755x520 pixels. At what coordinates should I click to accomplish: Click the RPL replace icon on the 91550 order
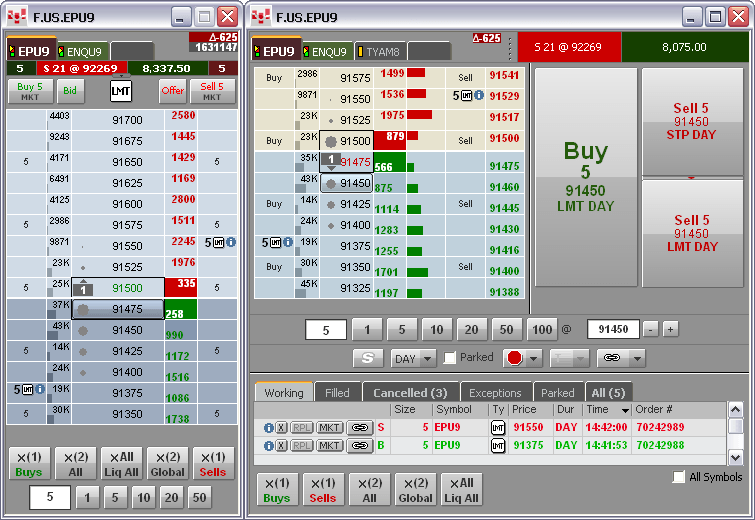(x=301, y=428)
